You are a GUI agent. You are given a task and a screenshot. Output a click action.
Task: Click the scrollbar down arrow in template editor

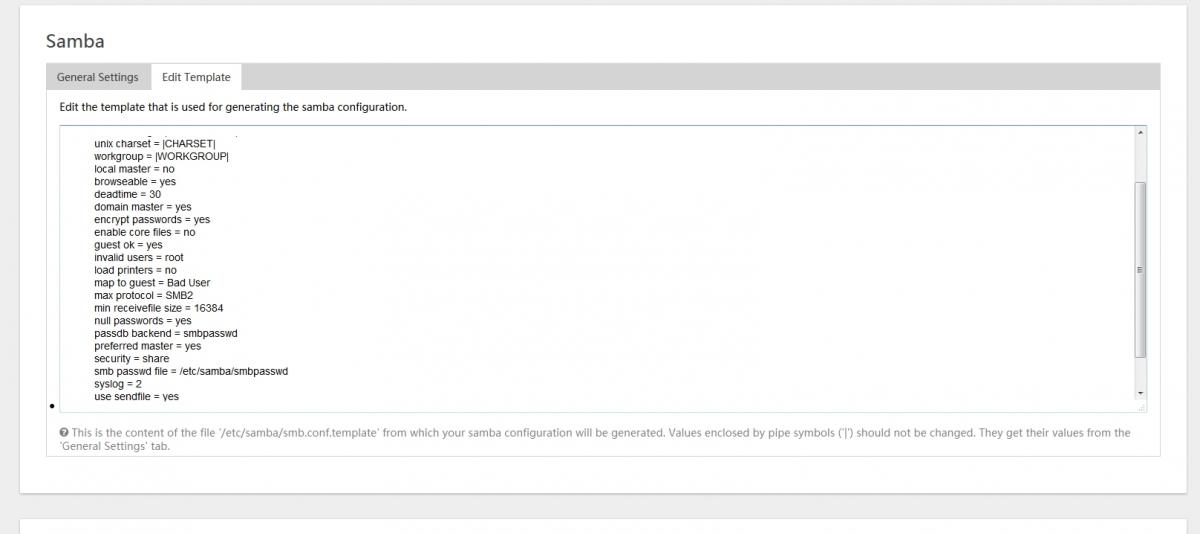pos(1141,393)
